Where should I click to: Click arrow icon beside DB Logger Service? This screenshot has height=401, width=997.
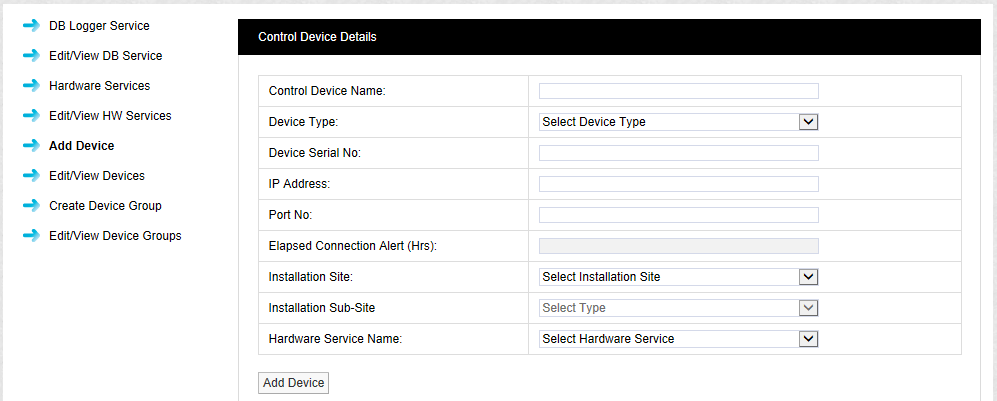(30, 26)
